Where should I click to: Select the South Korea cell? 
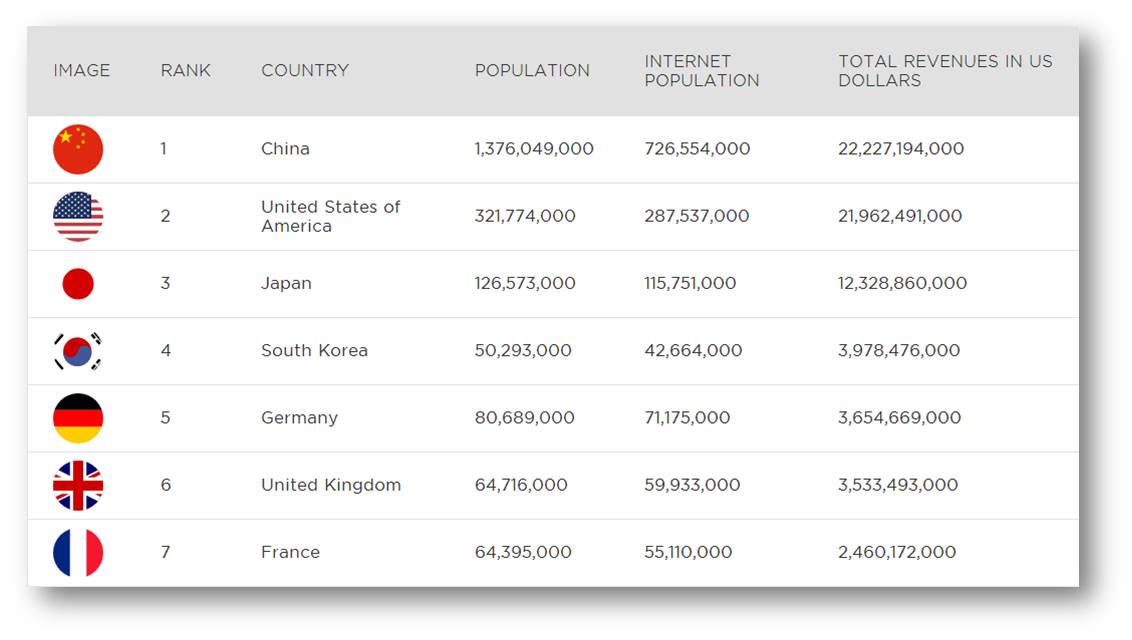[x=314, y=351]
